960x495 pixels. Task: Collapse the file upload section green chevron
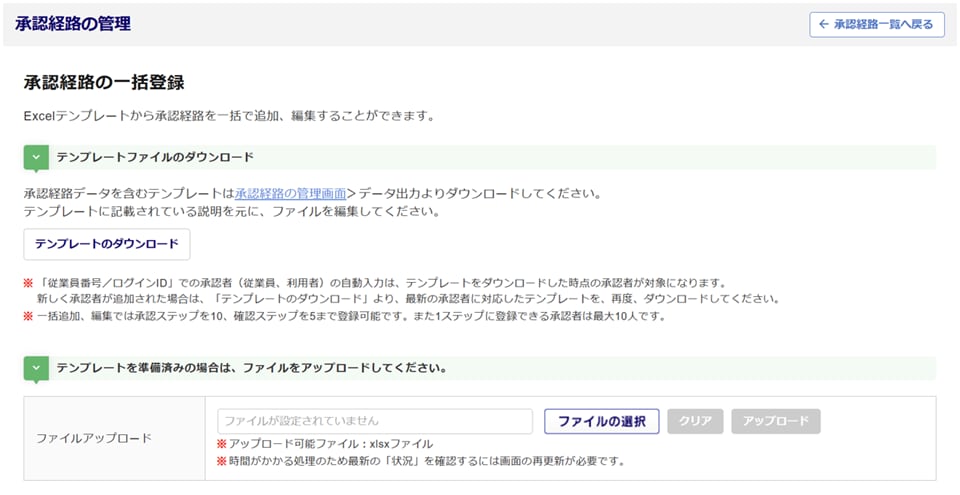tap(36, 368)
